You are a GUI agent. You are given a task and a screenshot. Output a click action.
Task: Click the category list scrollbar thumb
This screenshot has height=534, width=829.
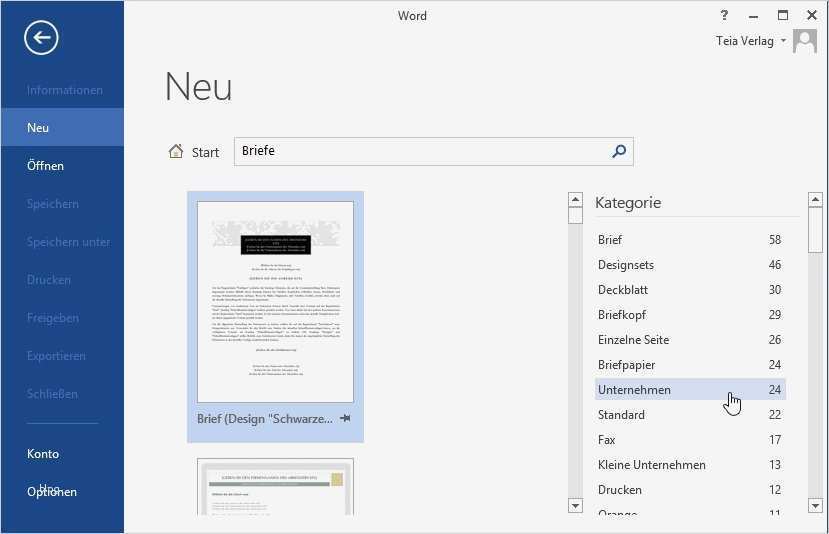[815, 230]
